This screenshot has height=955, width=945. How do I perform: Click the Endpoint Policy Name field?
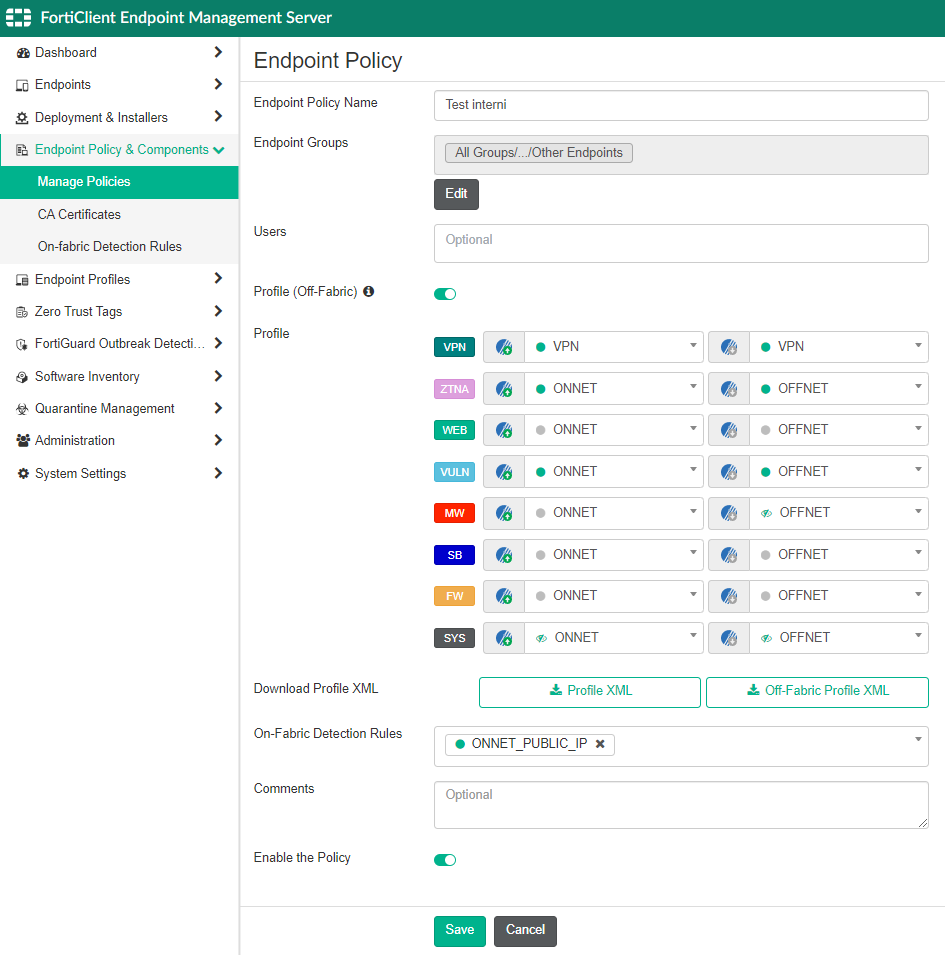pos(681,105)
